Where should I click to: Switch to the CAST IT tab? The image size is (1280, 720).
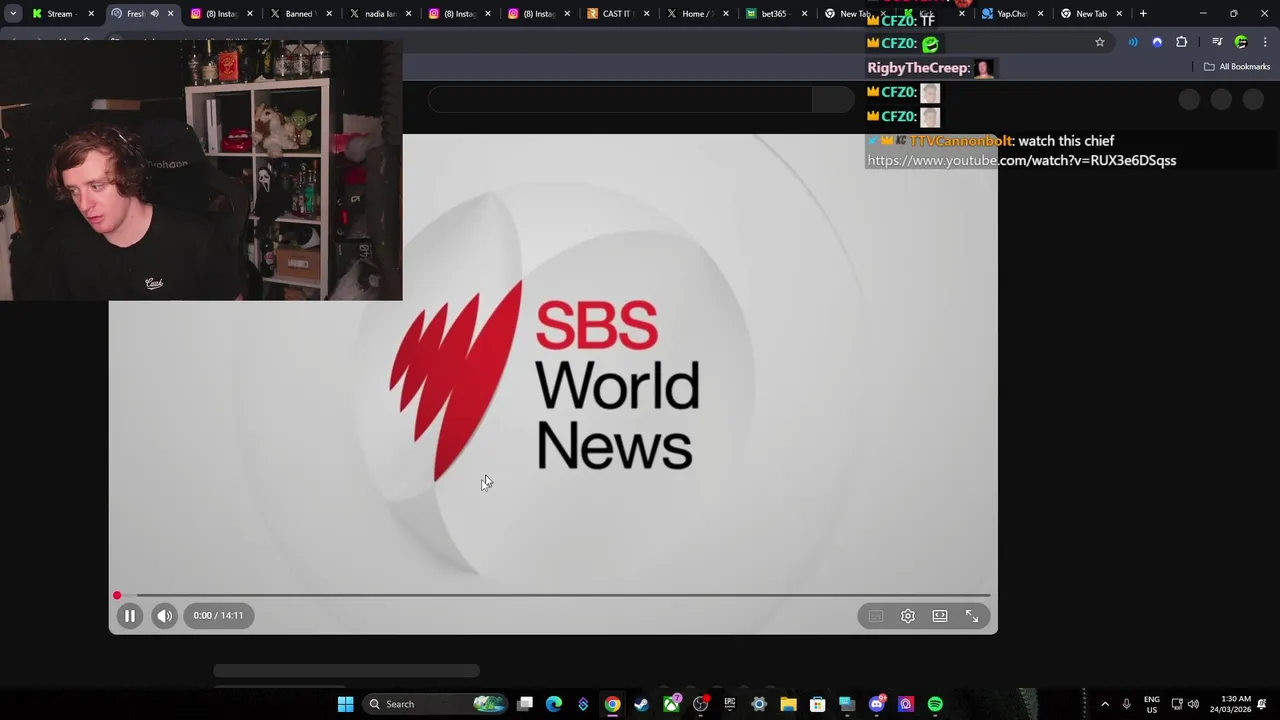pyautogui.click(x=617, y=14)
